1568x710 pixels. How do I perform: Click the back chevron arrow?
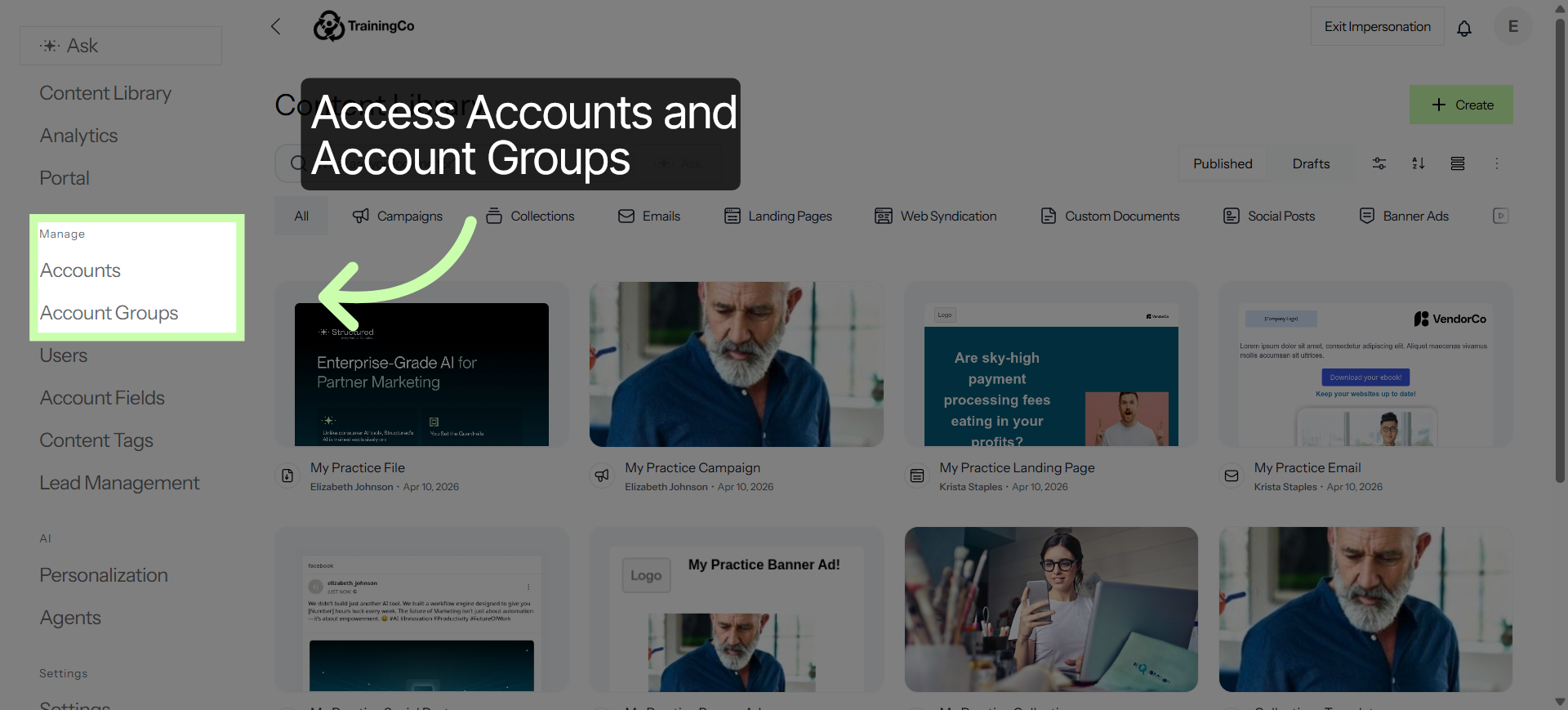276,26
